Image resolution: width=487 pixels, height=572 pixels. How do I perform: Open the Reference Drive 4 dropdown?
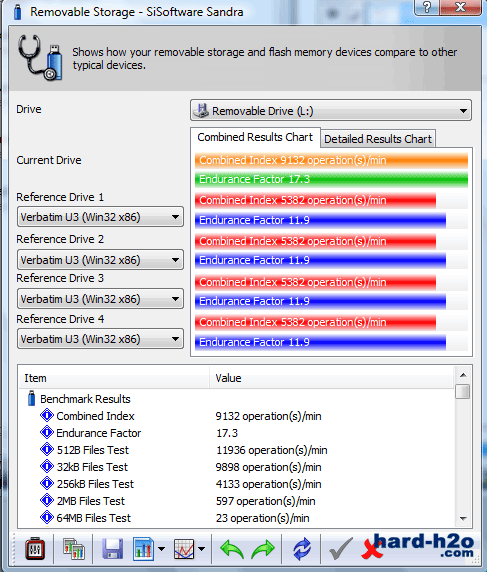tap(100, 339)
